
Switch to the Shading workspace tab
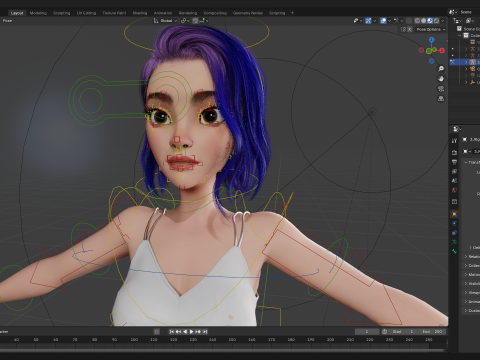point(140,13)
